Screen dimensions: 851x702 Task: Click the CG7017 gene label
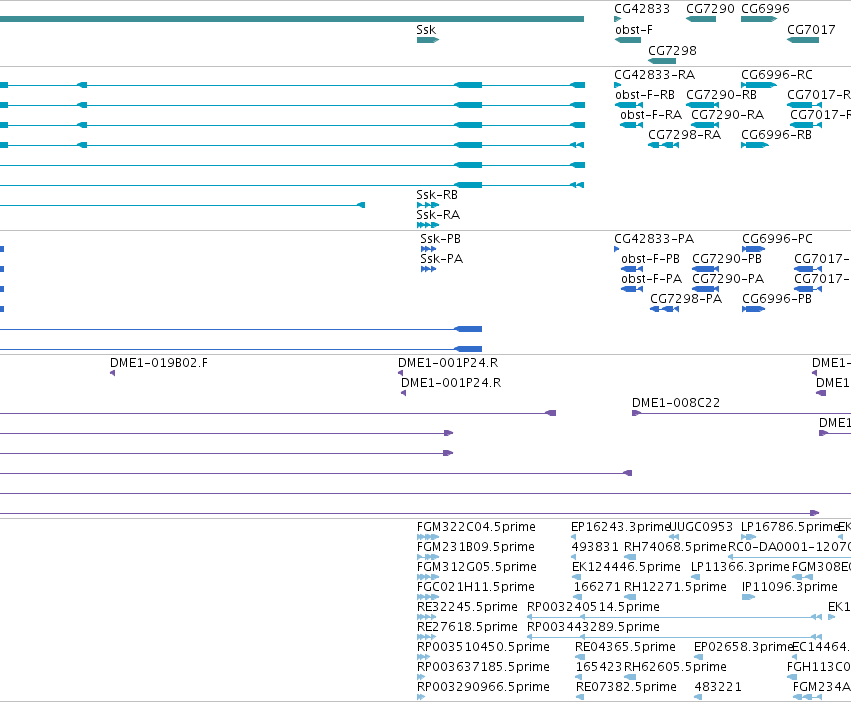pyautogui.click(x=811, y=30)
